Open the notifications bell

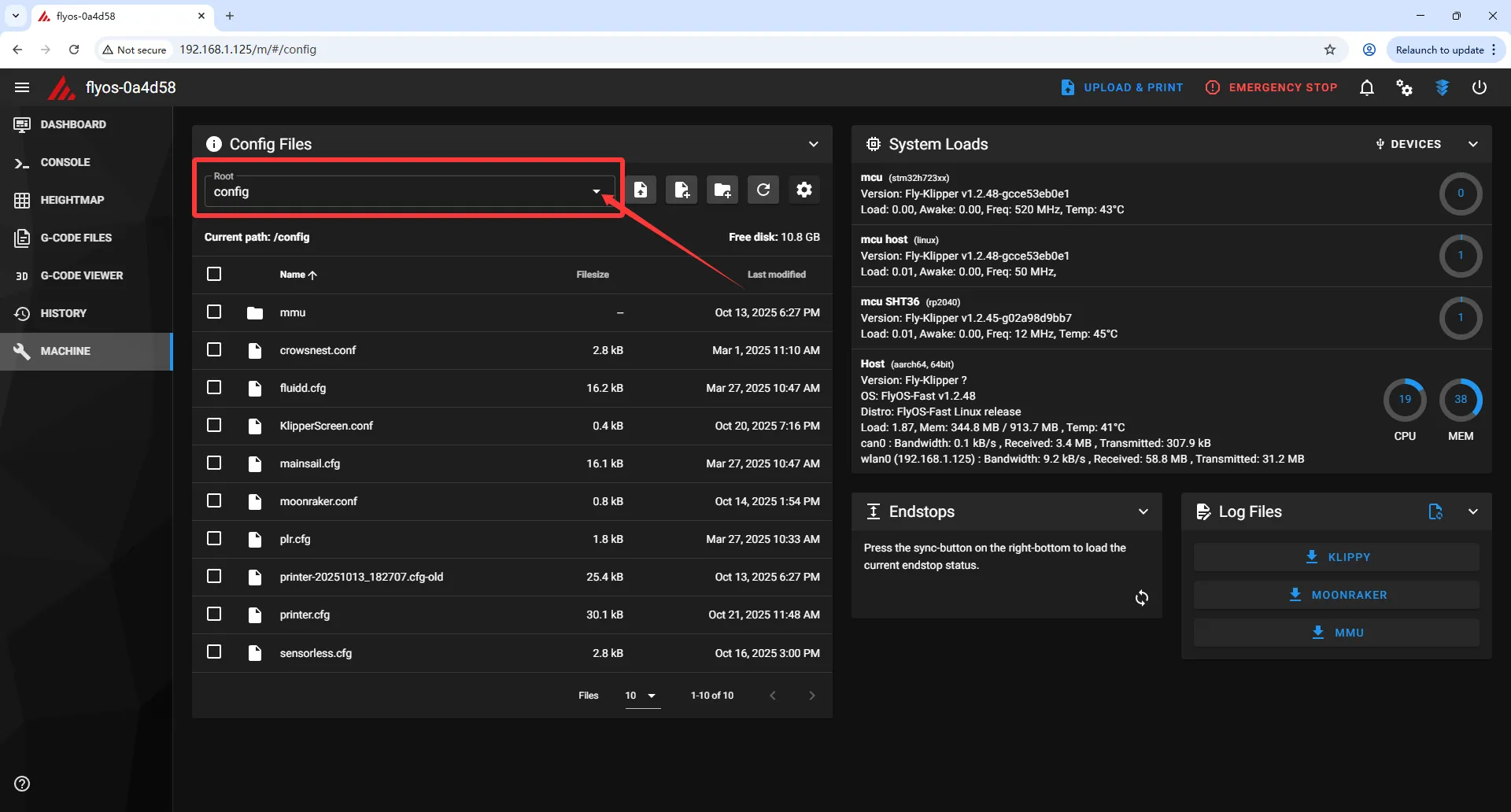pyautogui.click(x=1367, y=87)
